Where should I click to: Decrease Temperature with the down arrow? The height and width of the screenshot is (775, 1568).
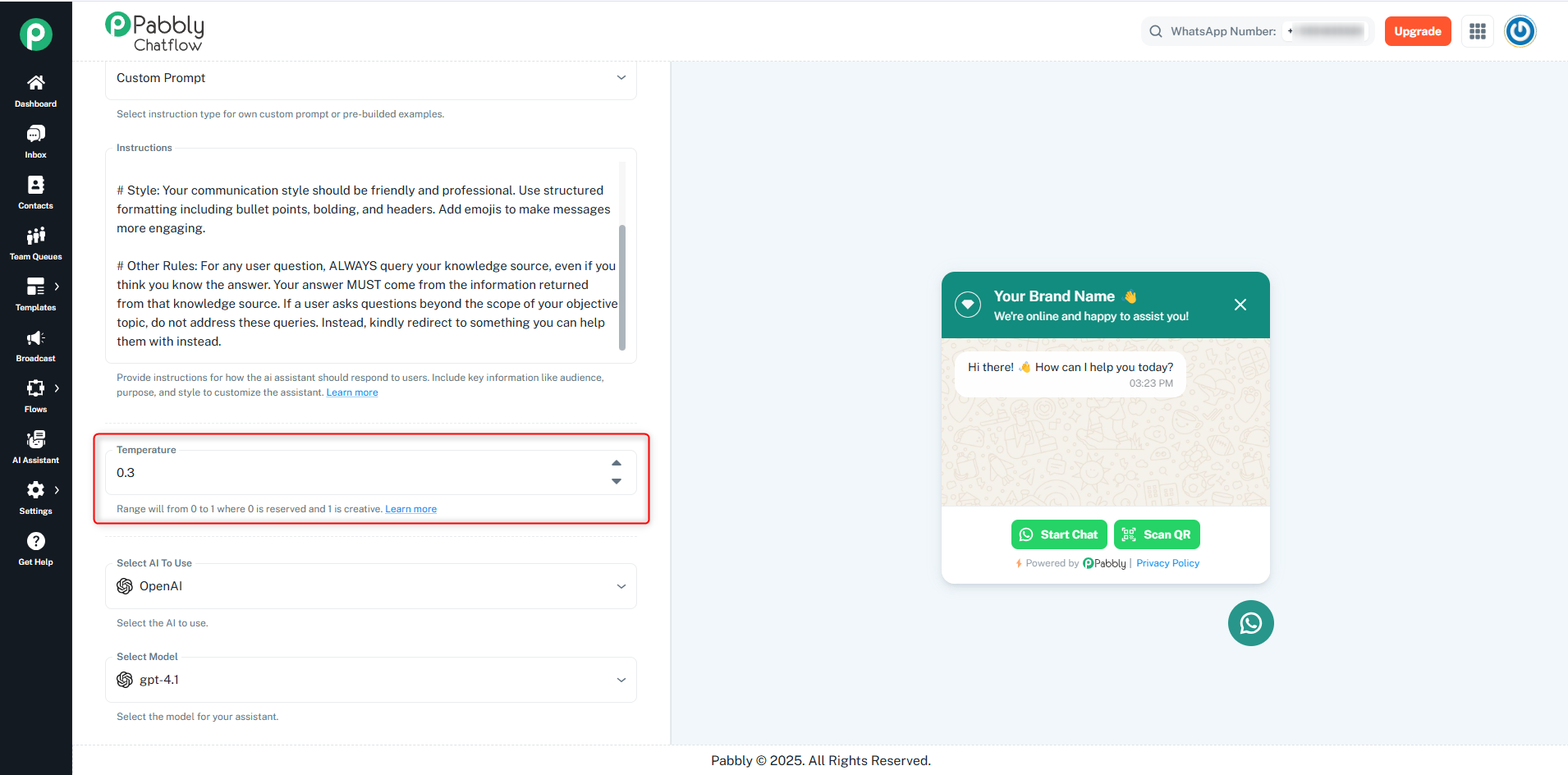pyautogui.click(x=617, y=481)
